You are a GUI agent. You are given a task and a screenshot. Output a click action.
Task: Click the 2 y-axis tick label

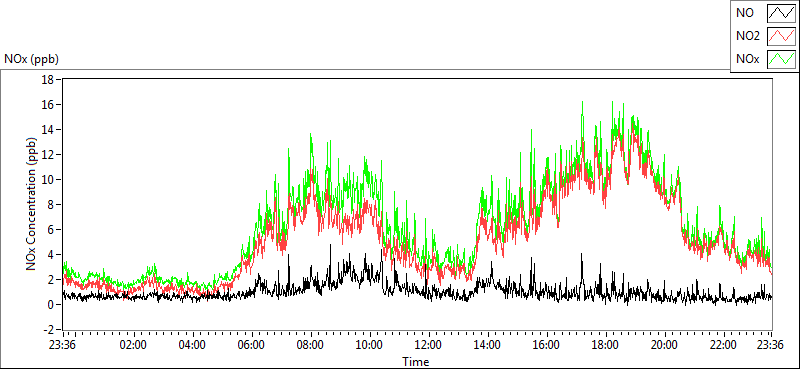(x=52, y=280)
